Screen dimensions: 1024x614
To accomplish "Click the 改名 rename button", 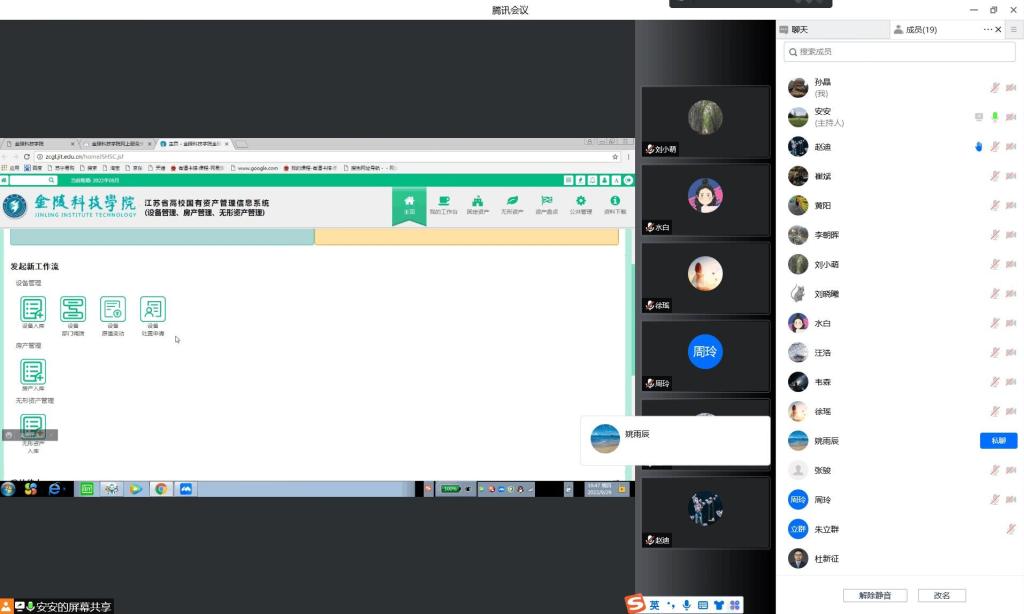I will [x=941, y=595].
